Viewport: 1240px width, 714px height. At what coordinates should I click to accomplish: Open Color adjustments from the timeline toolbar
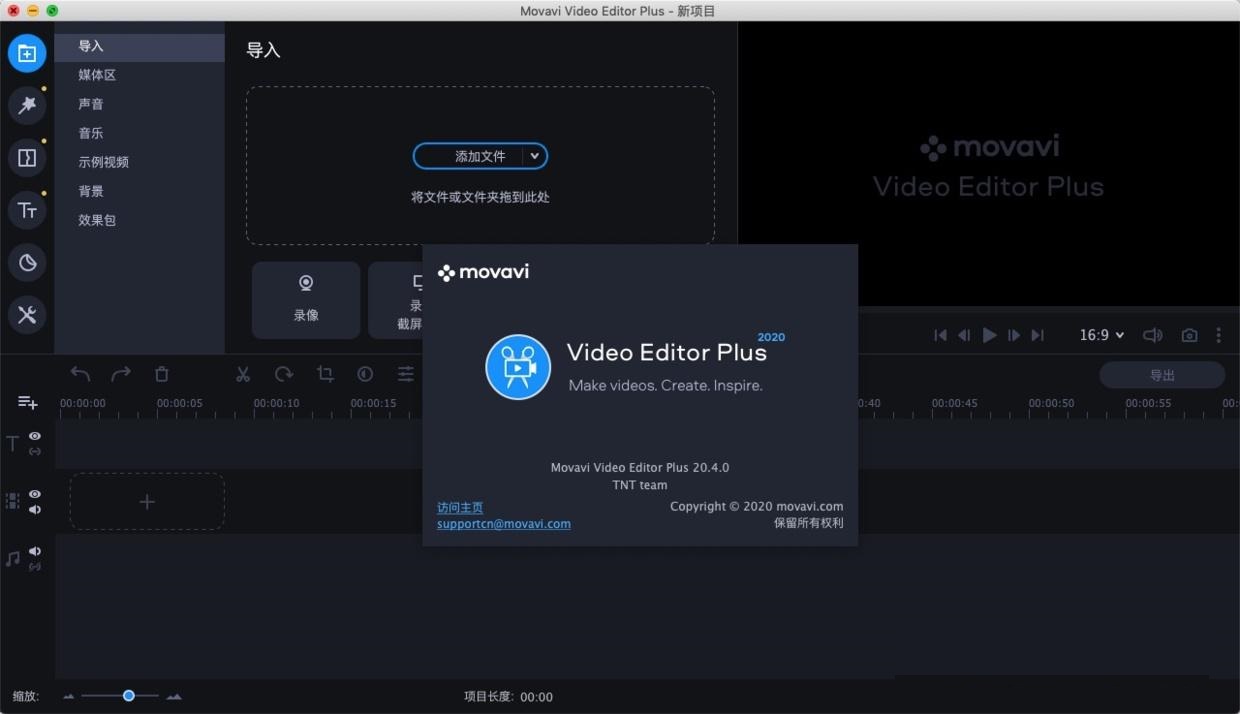pyautogui.click(x=365, y=373)
